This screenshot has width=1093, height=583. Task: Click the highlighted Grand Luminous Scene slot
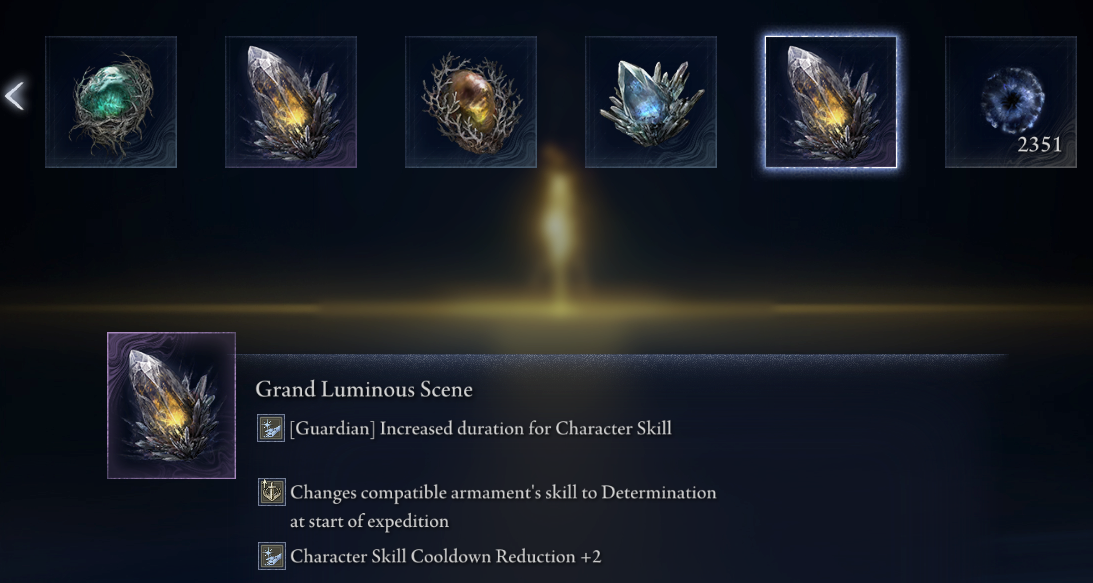tap(831, 102)
